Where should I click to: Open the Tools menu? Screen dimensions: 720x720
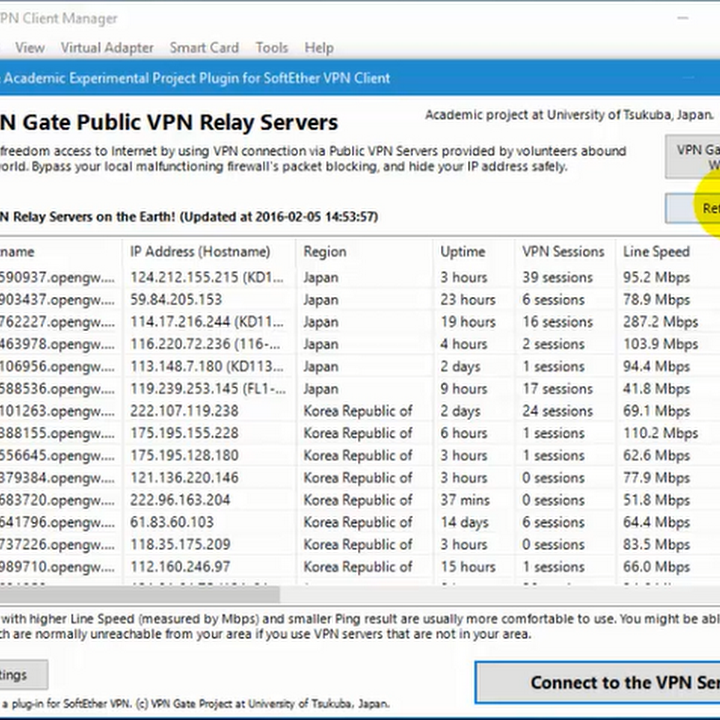point(272,48)
